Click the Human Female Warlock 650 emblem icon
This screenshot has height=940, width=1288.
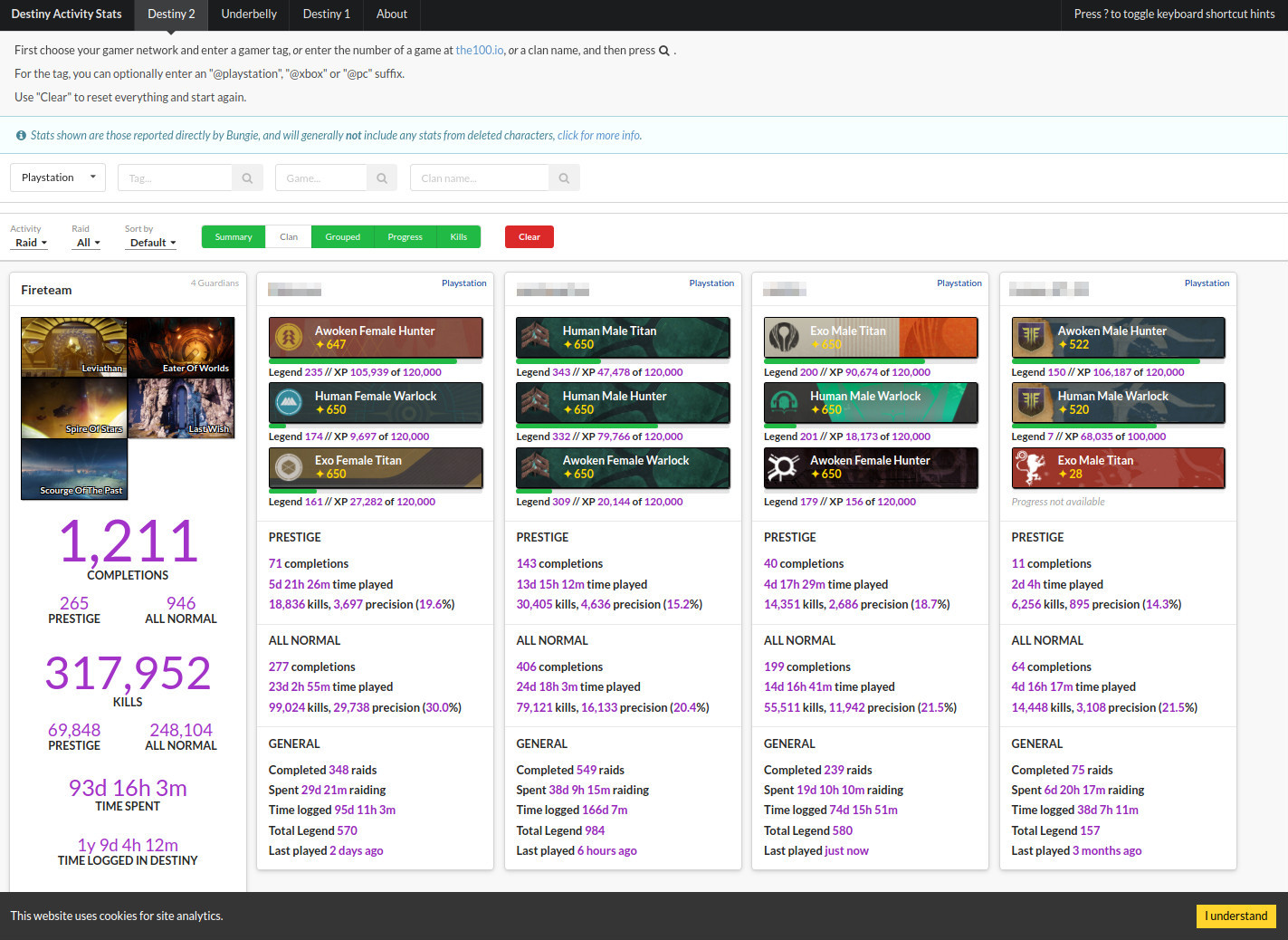[289, 403]
